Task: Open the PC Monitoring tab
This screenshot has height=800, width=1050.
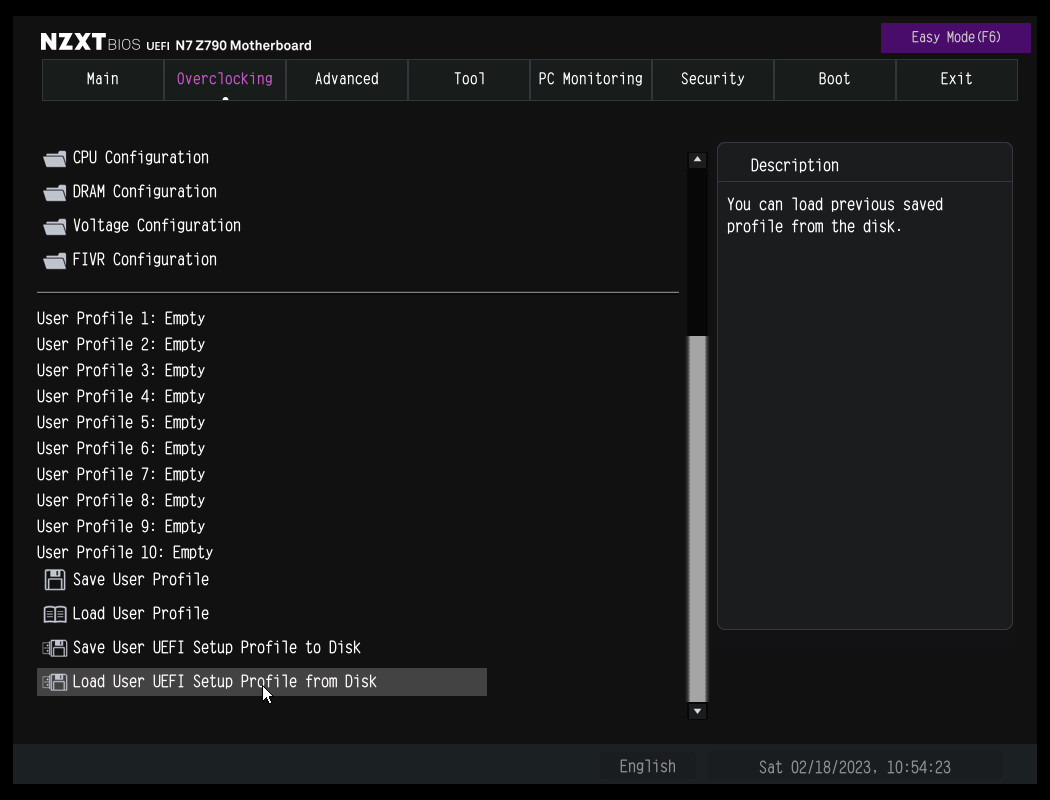Action: point(590,79)
